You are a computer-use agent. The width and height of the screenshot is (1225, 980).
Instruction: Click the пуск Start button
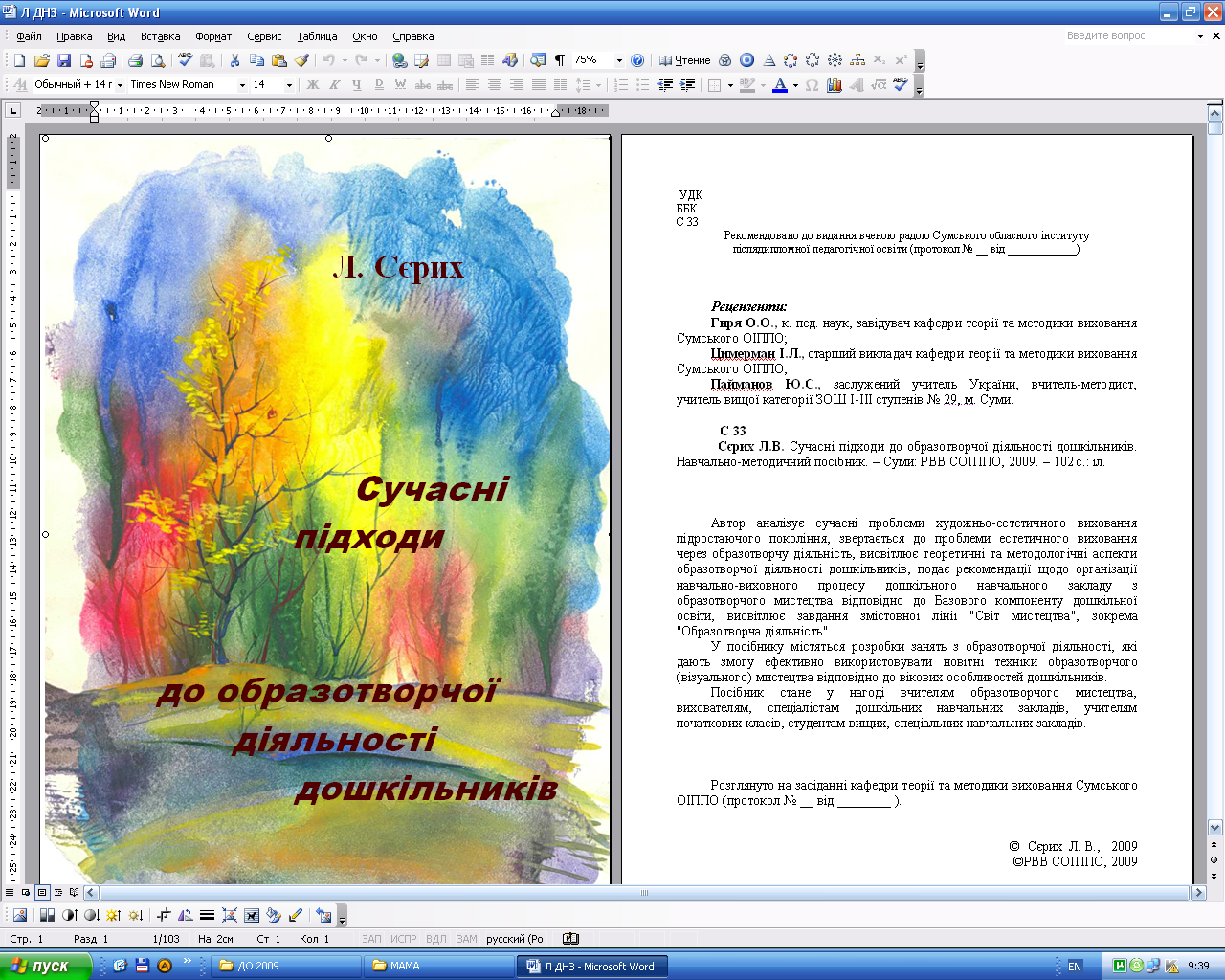tap(45, 966)
